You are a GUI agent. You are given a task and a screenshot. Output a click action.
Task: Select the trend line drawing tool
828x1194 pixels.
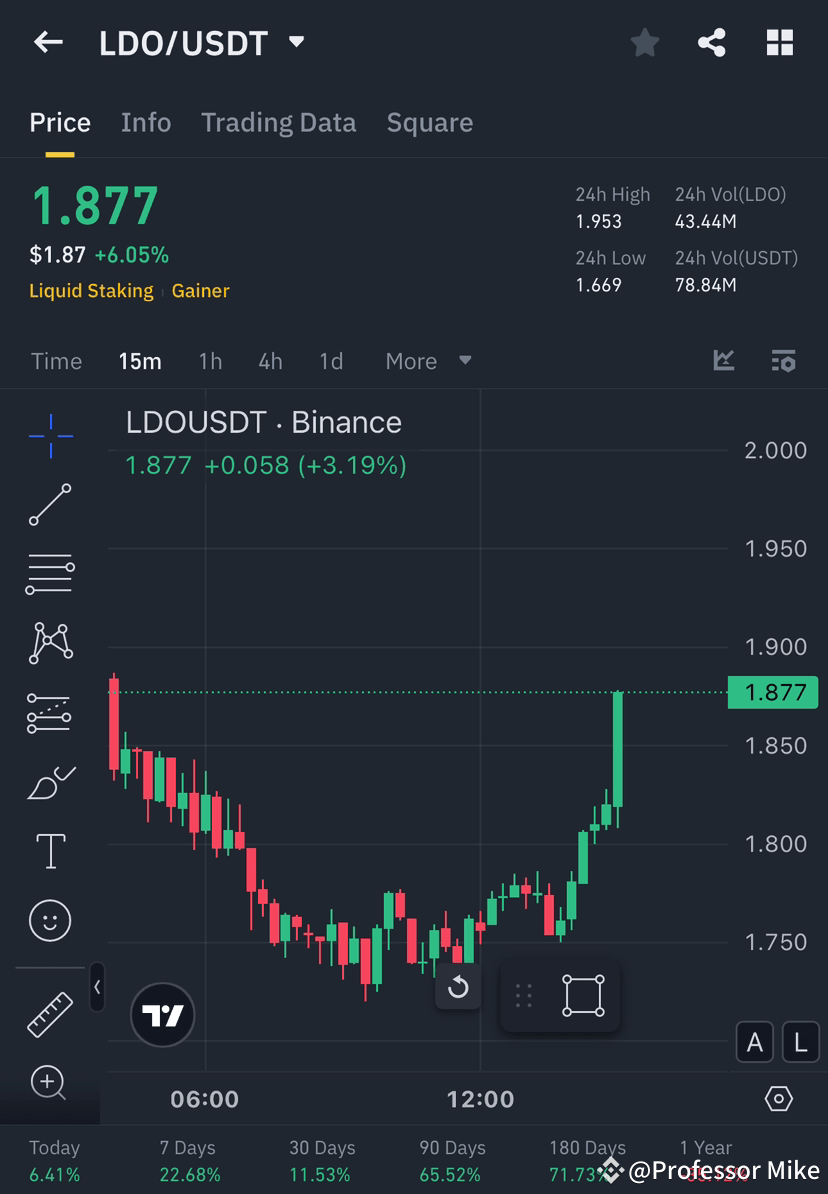point(50,505)
